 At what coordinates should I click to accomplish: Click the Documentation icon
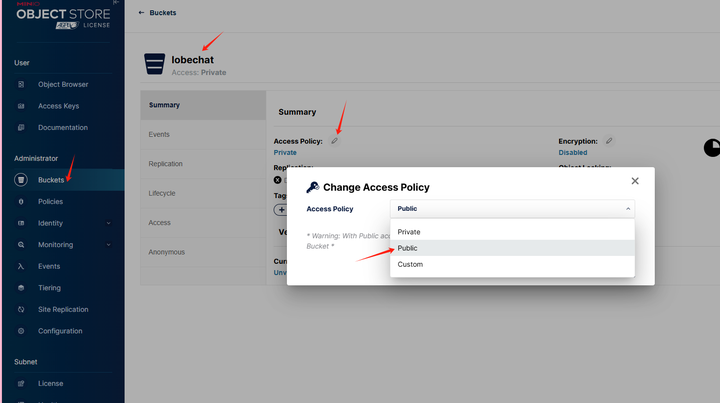(21, 128)
